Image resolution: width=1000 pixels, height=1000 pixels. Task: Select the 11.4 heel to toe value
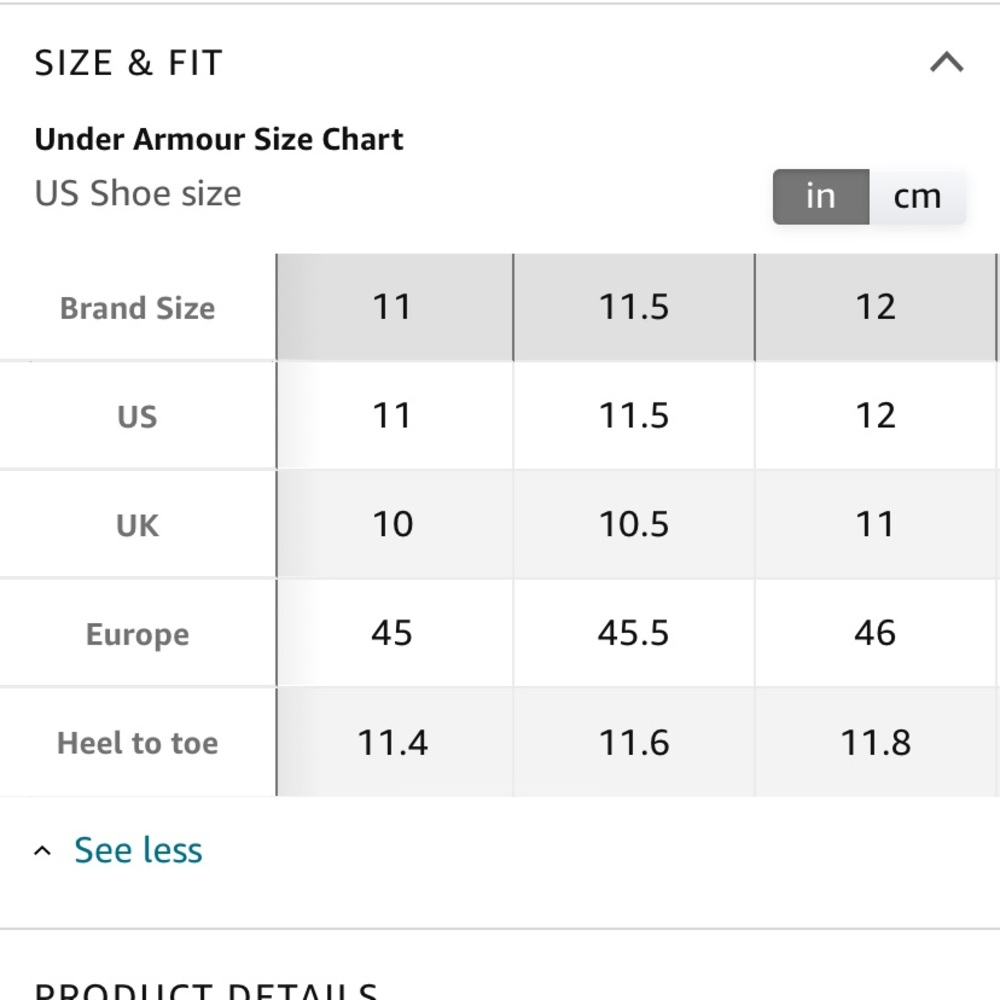point(392,743)
